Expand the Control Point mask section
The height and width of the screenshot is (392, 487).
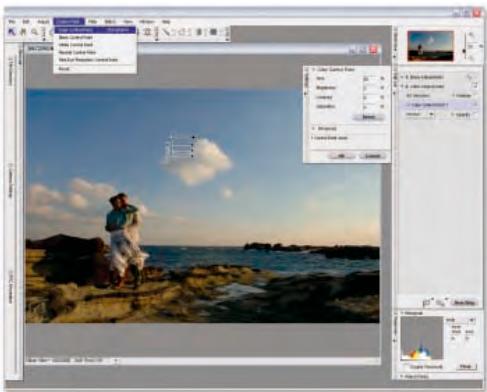[313, 137]
